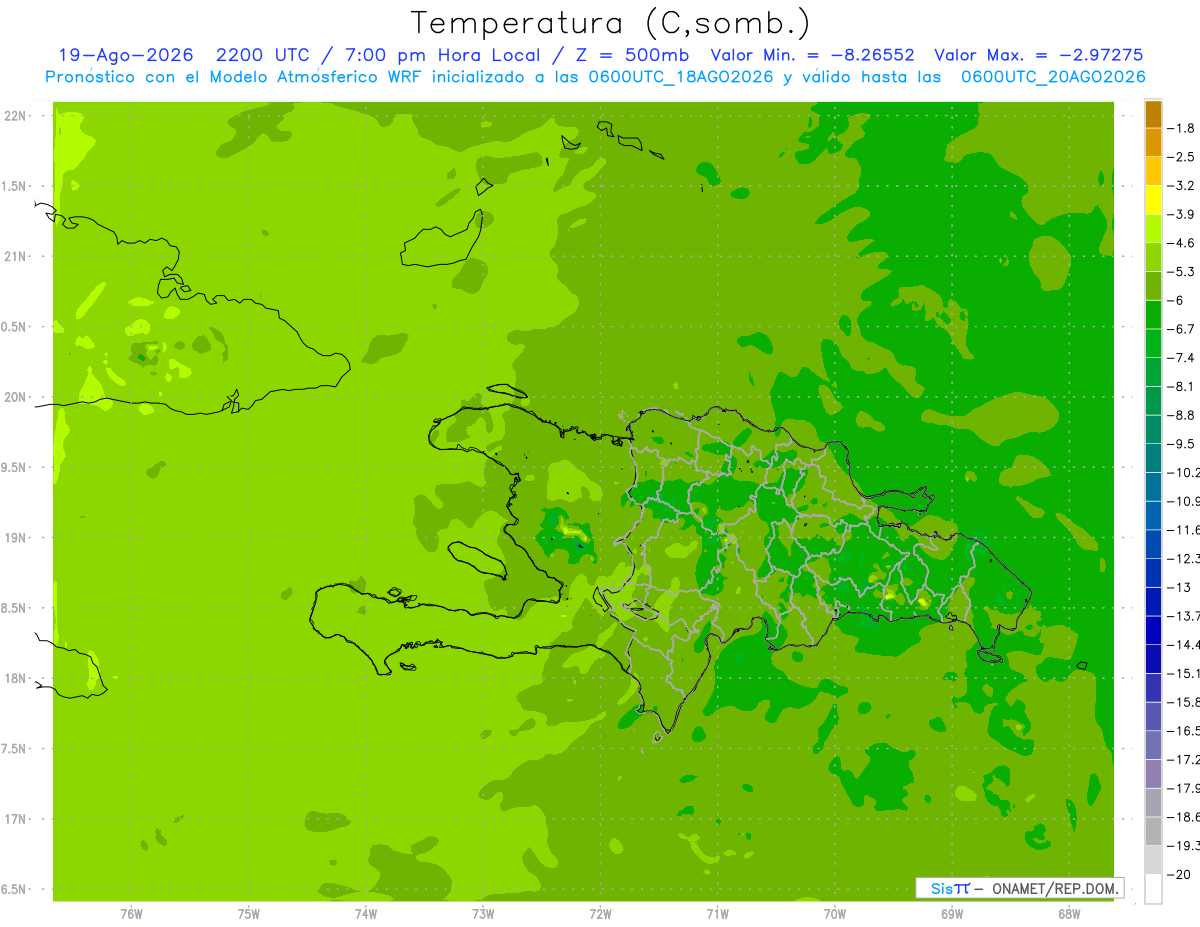Click the title 'Temperatura (C,somb.)'
Viewport: 1200px width, 927px height.
(x=610, y=23)
